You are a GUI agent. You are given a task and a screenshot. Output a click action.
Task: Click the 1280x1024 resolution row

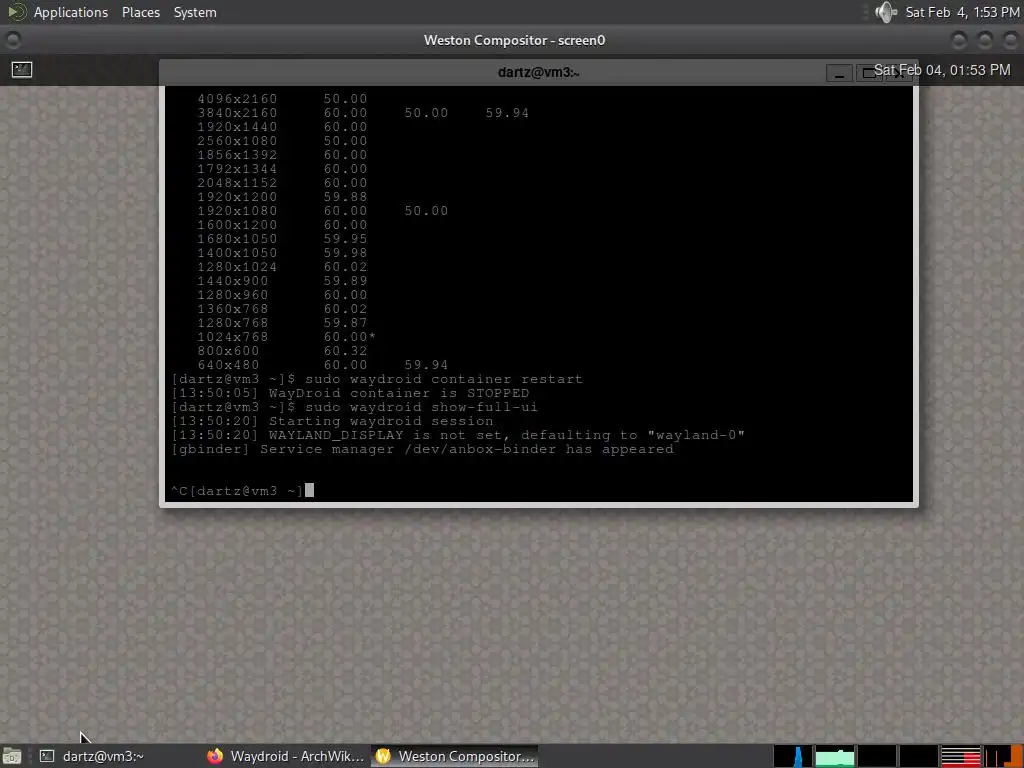pyautogui.click(x=282, y=267)
